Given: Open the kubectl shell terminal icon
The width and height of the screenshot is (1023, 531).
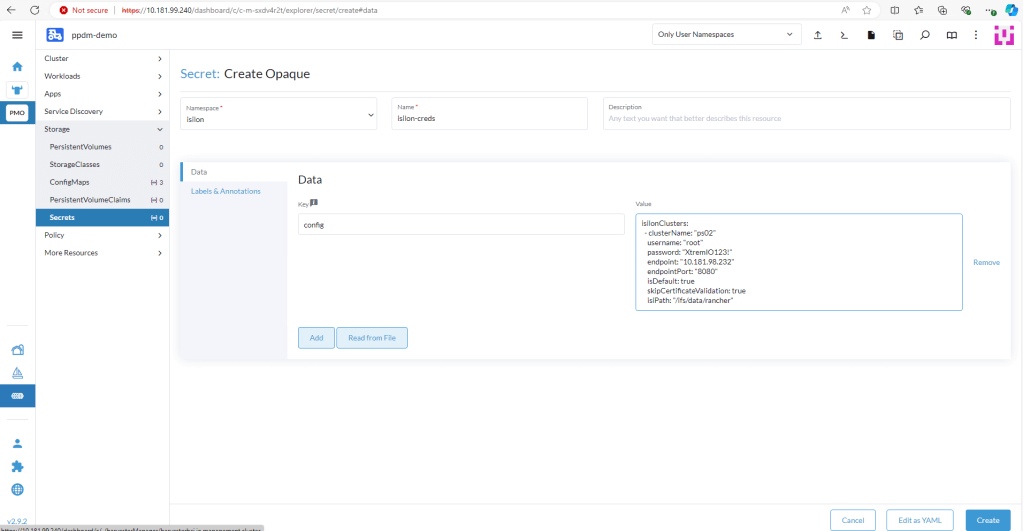Looking at the screenshot, I should click(844, 35).
